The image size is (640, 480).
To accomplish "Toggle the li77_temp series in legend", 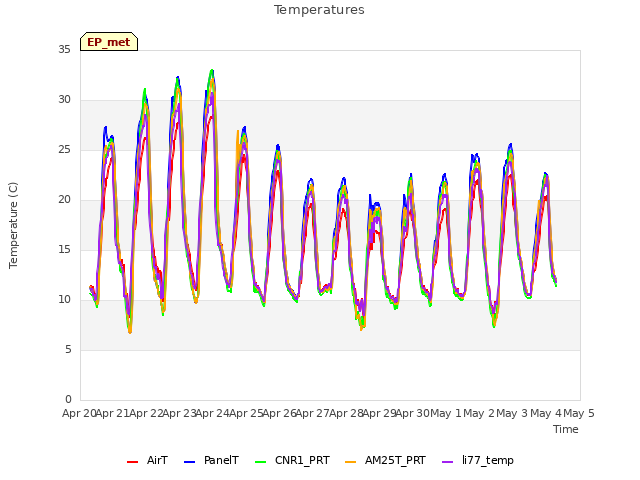I will pos(478,460).
